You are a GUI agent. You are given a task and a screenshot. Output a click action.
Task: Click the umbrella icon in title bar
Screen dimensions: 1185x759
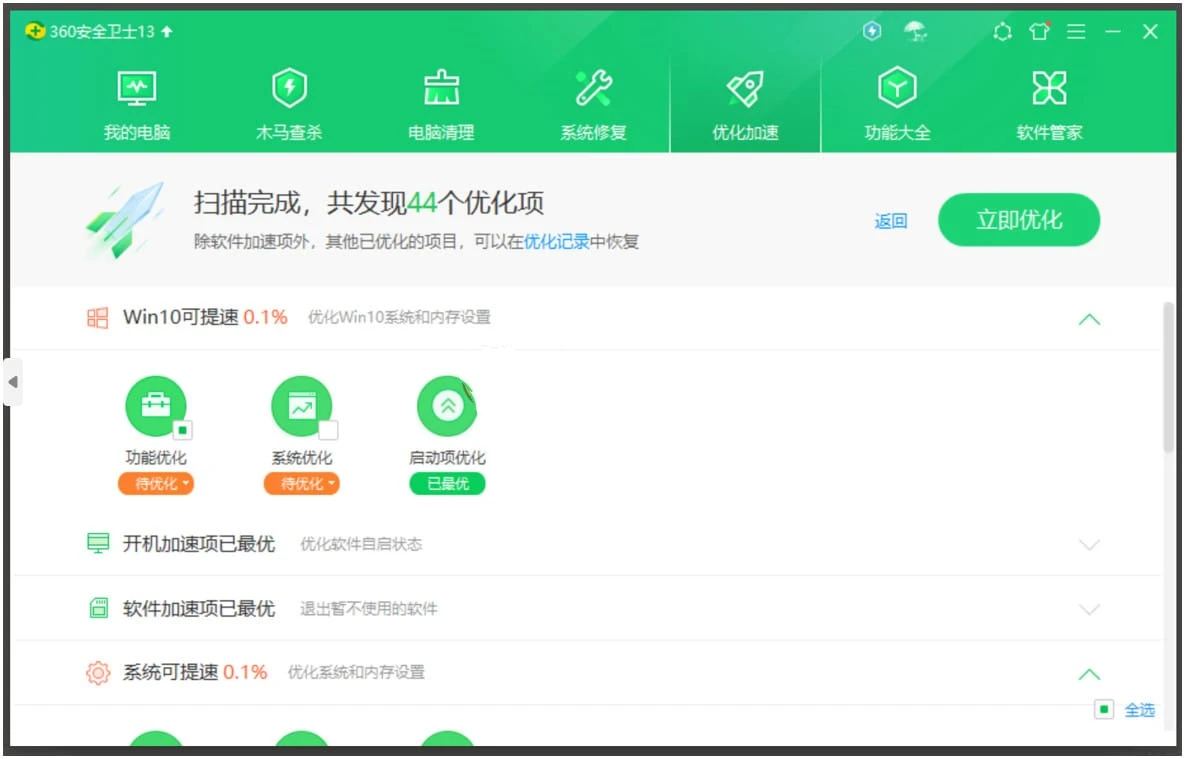click(x=915, y=32)
